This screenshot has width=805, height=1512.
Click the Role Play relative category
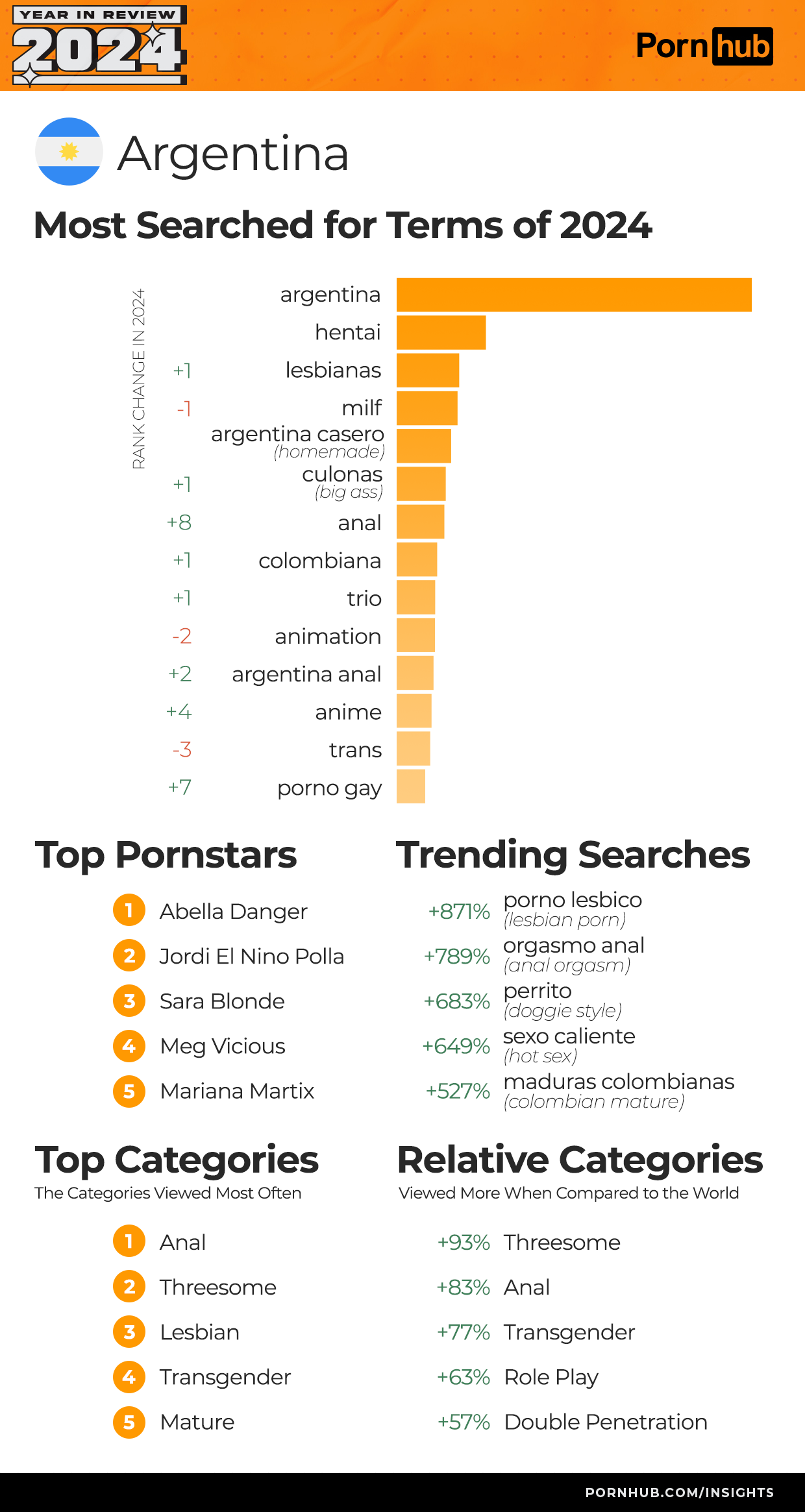point(551,1377)
